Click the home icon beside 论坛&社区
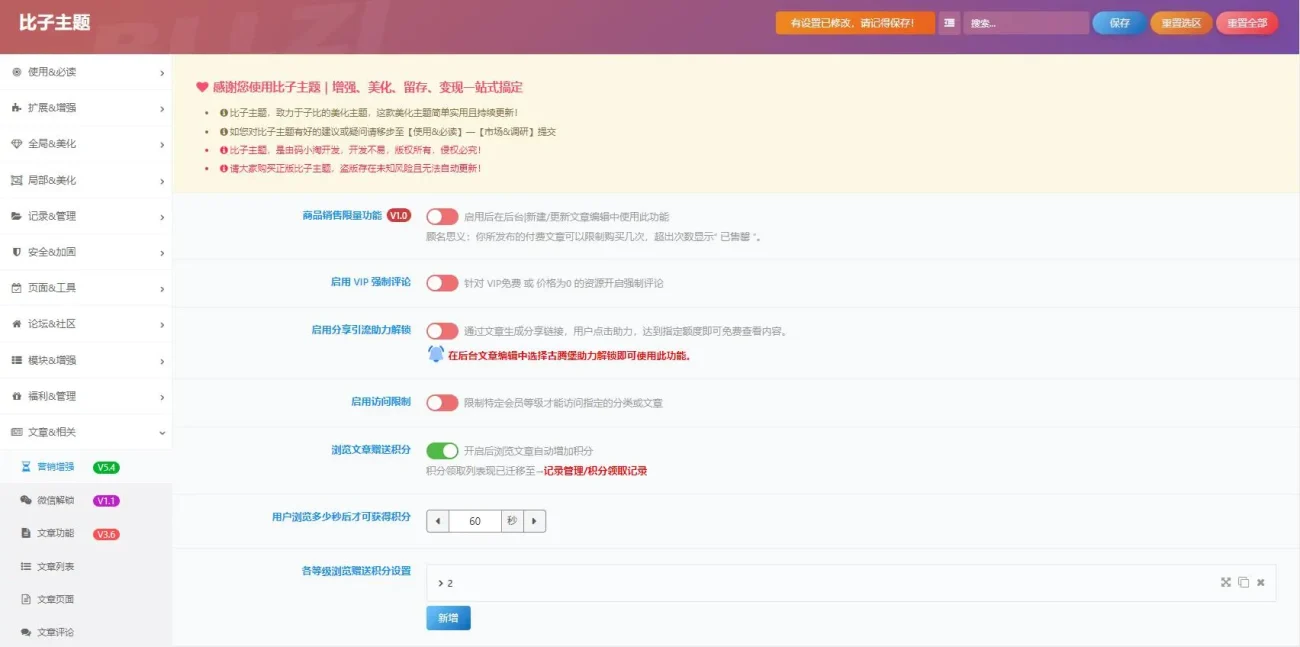The height and width of the screenshot is (647, 1300). coord(16,324)
